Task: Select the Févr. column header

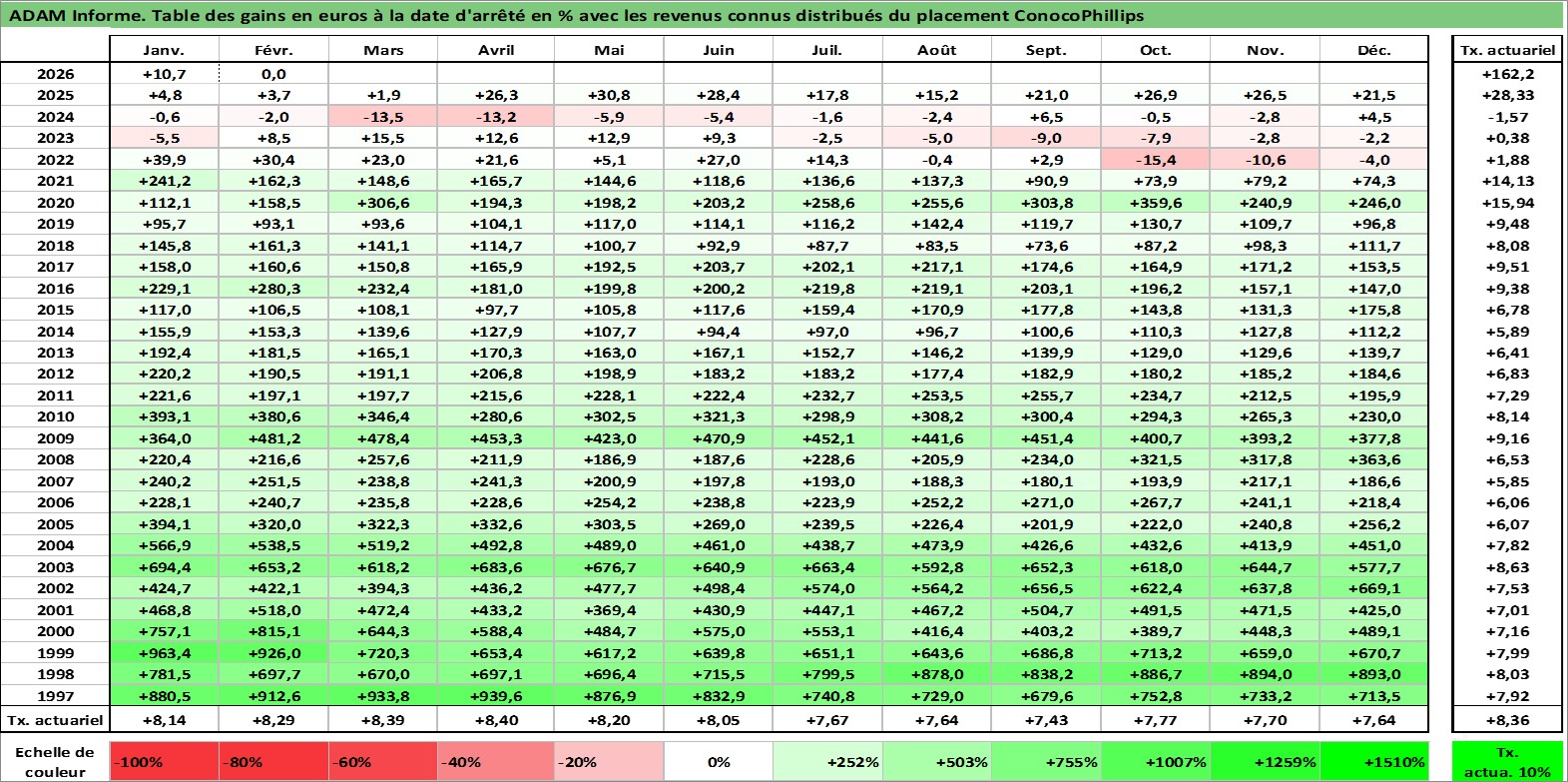Action: 273,50
